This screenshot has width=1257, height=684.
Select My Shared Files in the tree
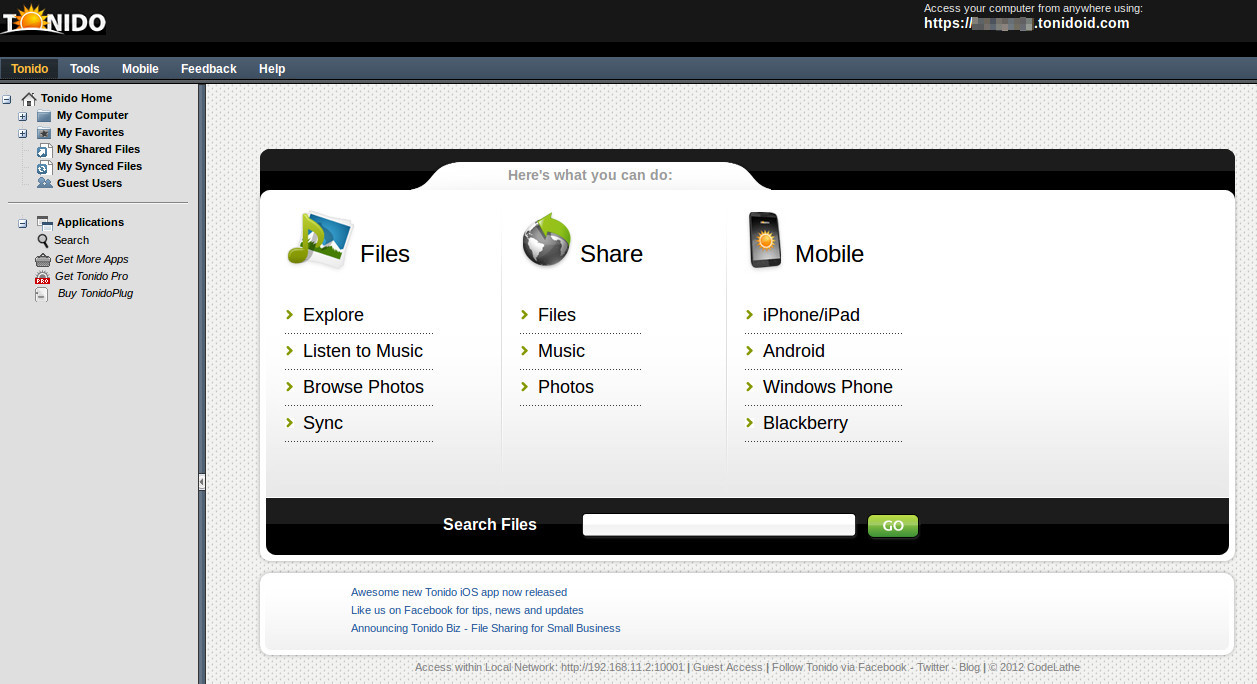(x=98, y=150)
